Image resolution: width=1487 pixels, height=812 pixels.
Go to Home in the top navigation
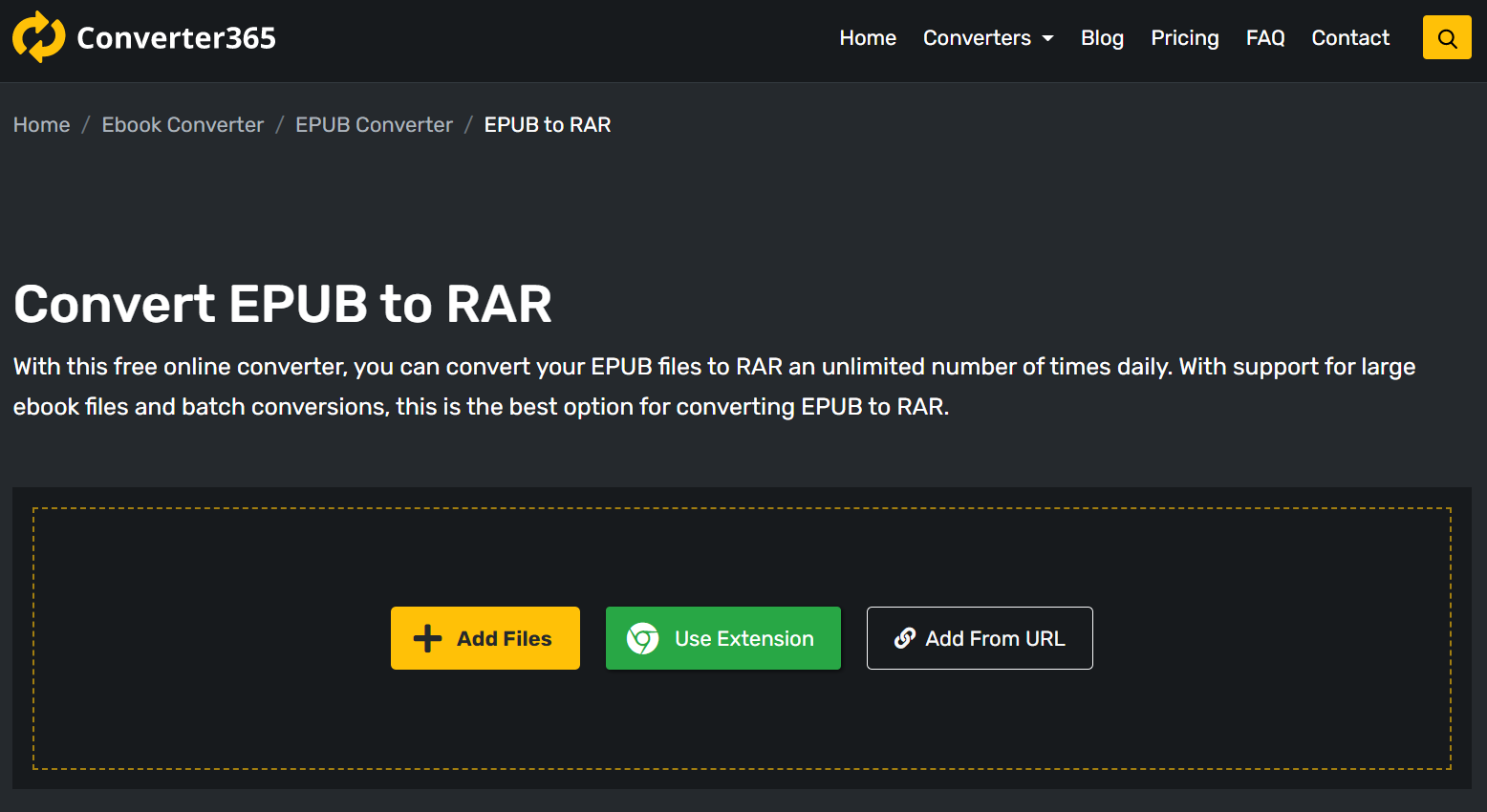[868, 38]
